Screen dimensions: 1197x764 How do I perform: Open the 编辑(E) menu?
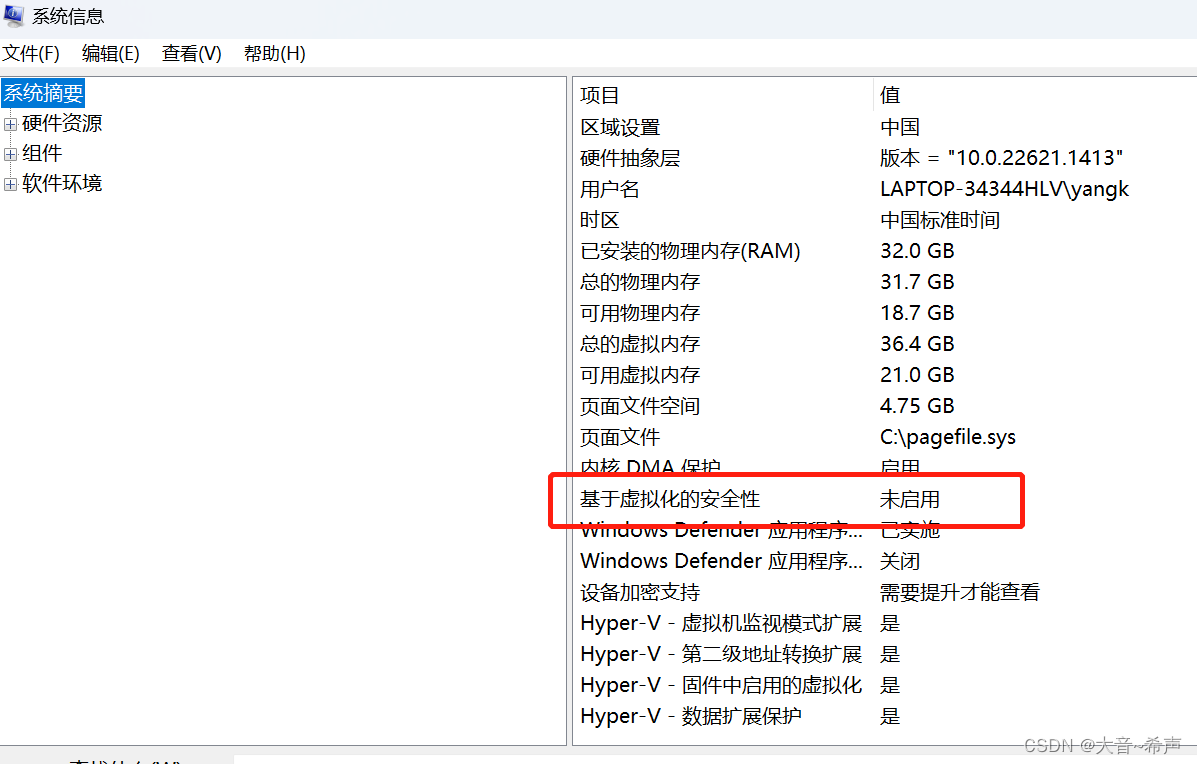(x=111, y=53)
